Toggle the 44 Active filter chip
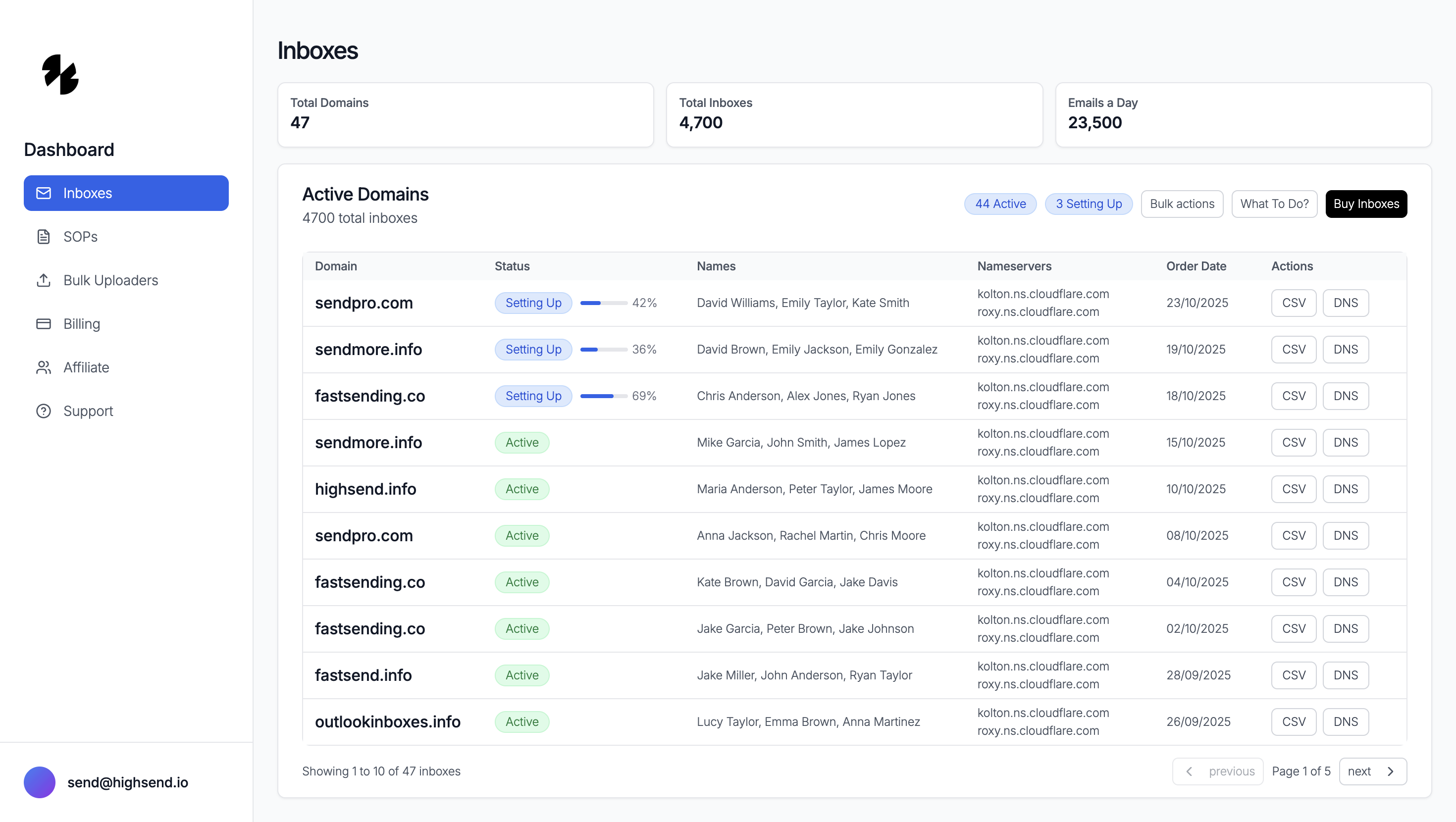This screenshot has width=1456, height=822. click(x=1000, y=204)
